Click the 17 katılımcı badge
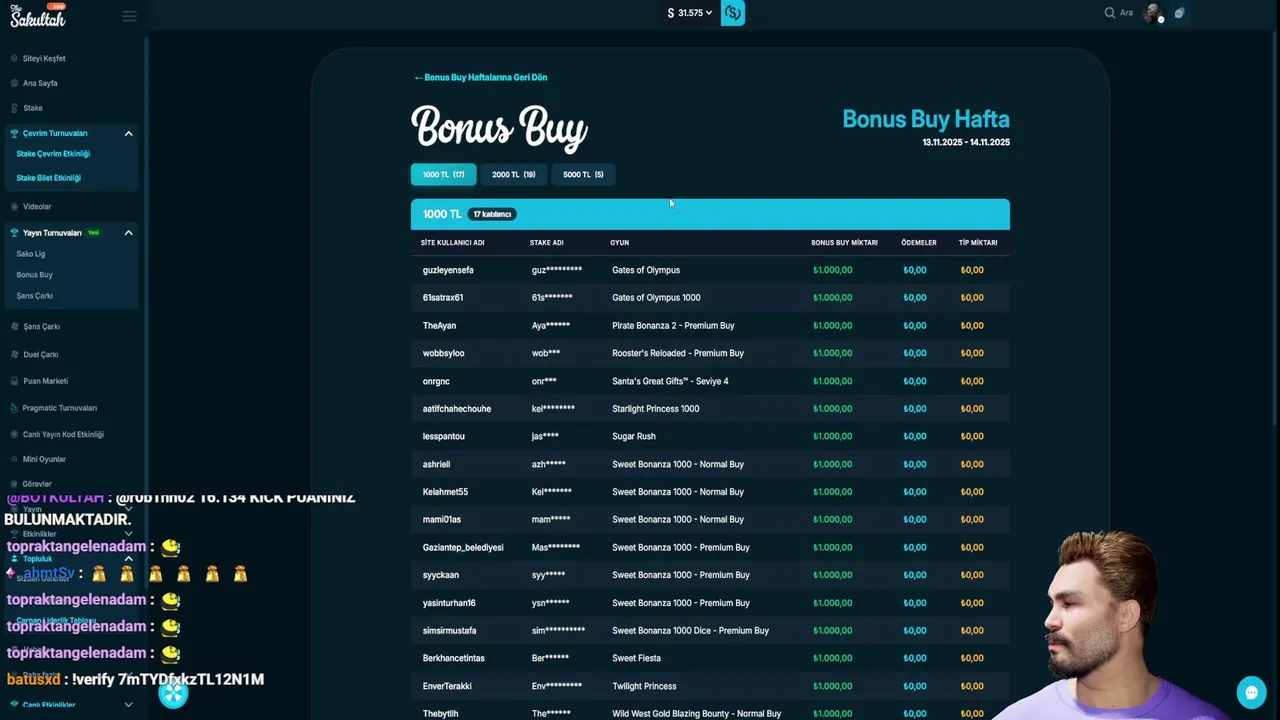The image size is (1280, 720). [x=492, y=214]
